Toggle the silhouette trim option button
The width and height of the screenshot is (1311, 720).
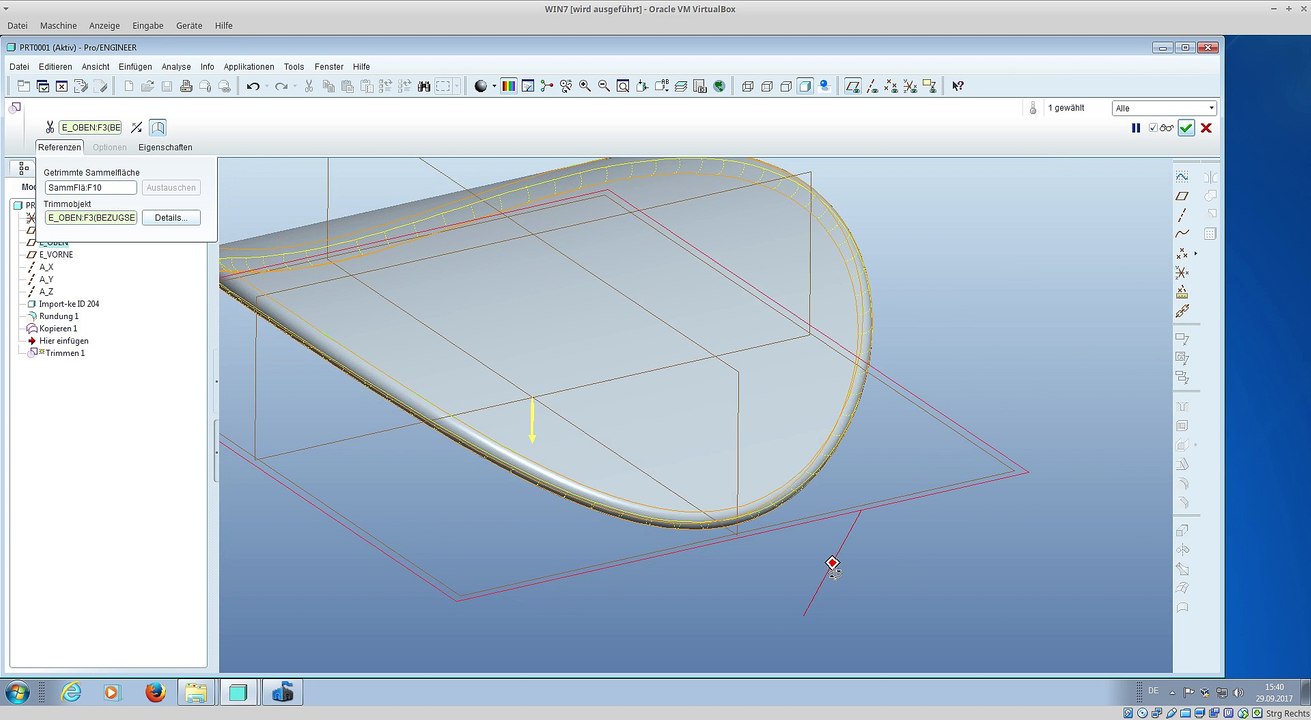click(158, 127)
